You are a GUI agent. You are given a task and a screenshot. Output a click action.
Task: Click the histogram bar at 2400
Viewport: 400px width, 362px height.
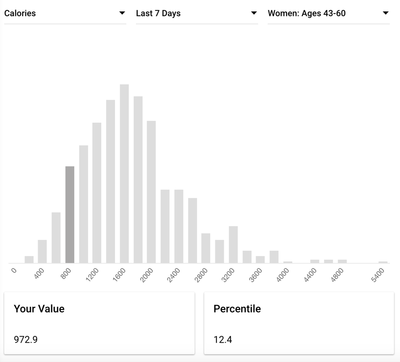point(179,226)
